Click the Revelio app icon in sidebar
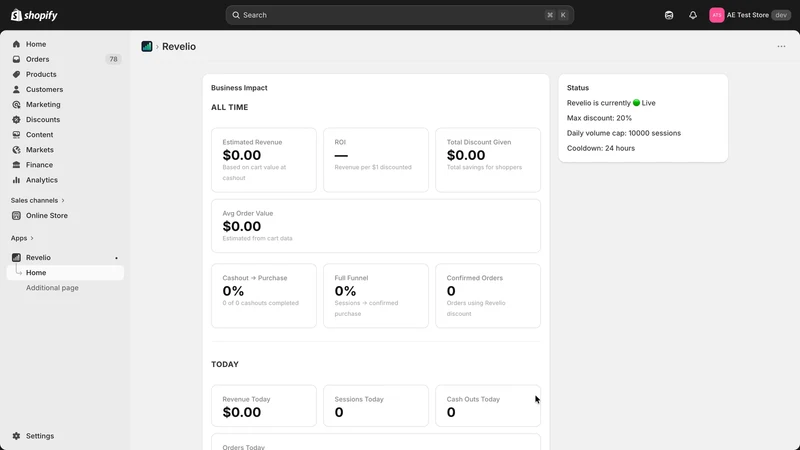Screen dimensions: 800x450 (16, 258)
